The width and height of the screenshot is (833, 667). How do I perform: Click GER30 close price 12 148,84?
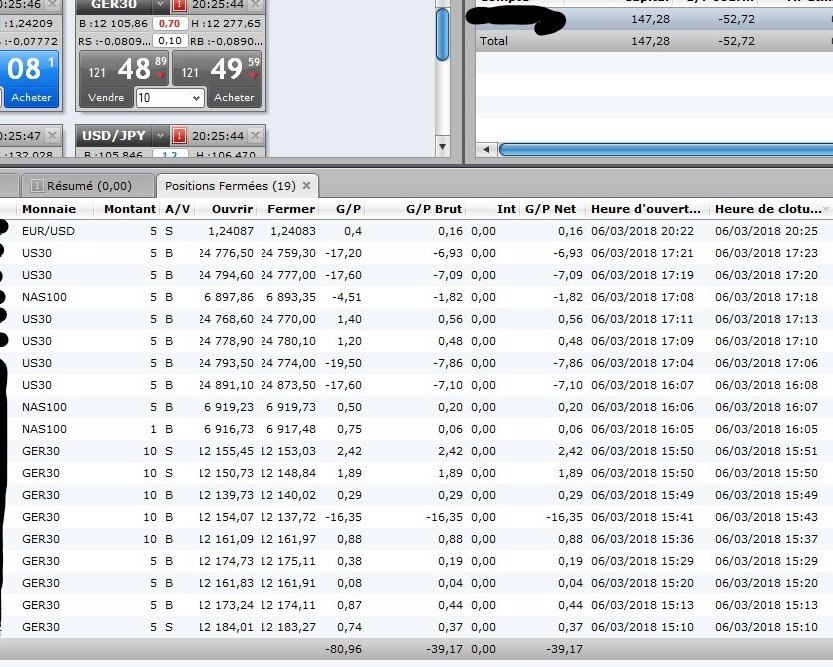pyautogui.click(x=288, y=473)
